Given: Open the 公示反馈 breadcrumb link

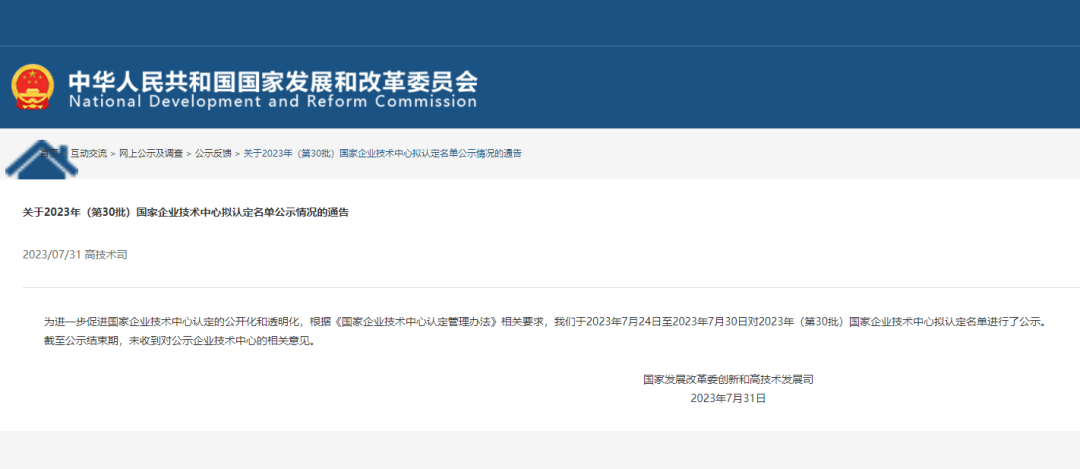Looking at the screenshot, I should coord(213,154).
